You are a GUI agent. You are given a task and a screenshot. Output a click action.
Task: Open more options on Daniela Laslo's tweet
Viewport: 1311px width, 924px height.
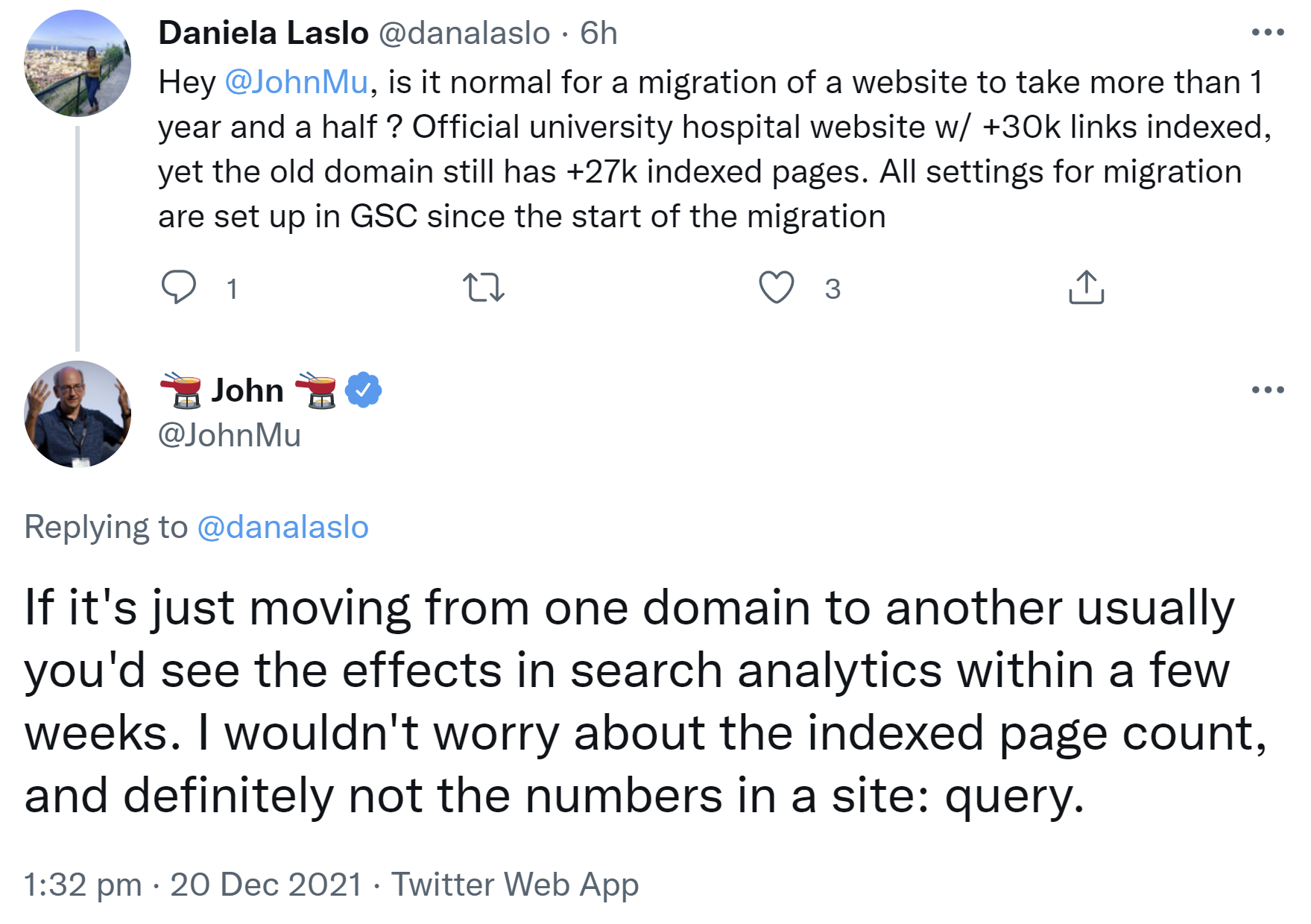[x=1267, y=33]
